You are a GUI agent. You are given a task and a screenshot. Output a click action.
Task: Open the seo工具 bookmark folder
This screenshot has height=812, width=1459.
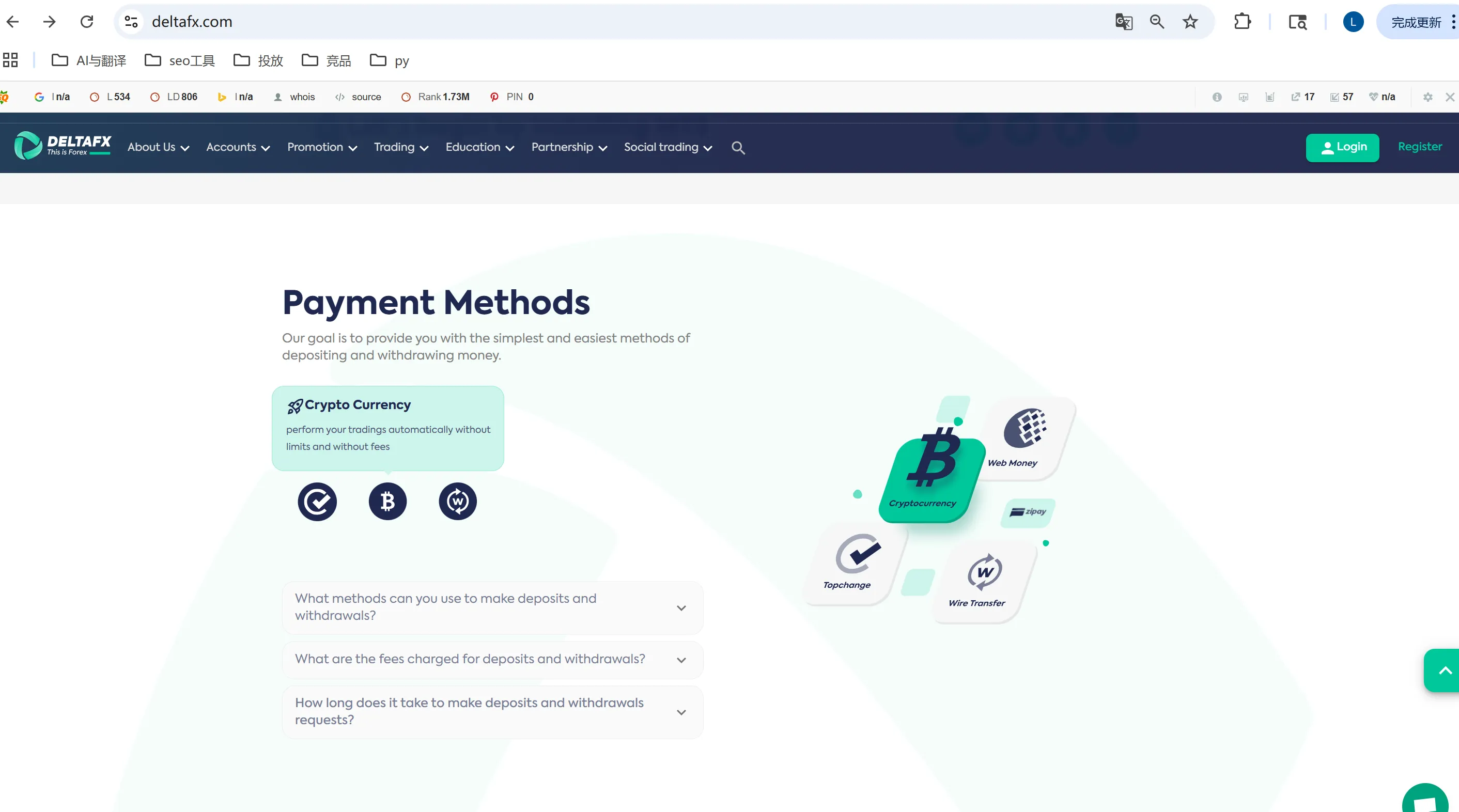[180, 60]
